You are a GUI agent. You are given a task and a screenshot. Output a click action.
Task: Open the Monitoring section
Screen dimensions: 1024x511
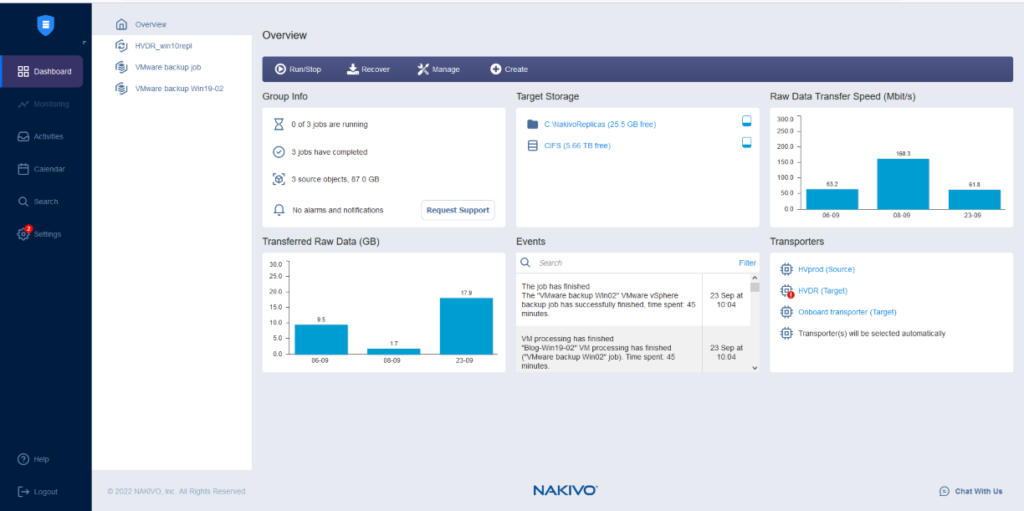(42, 104)
